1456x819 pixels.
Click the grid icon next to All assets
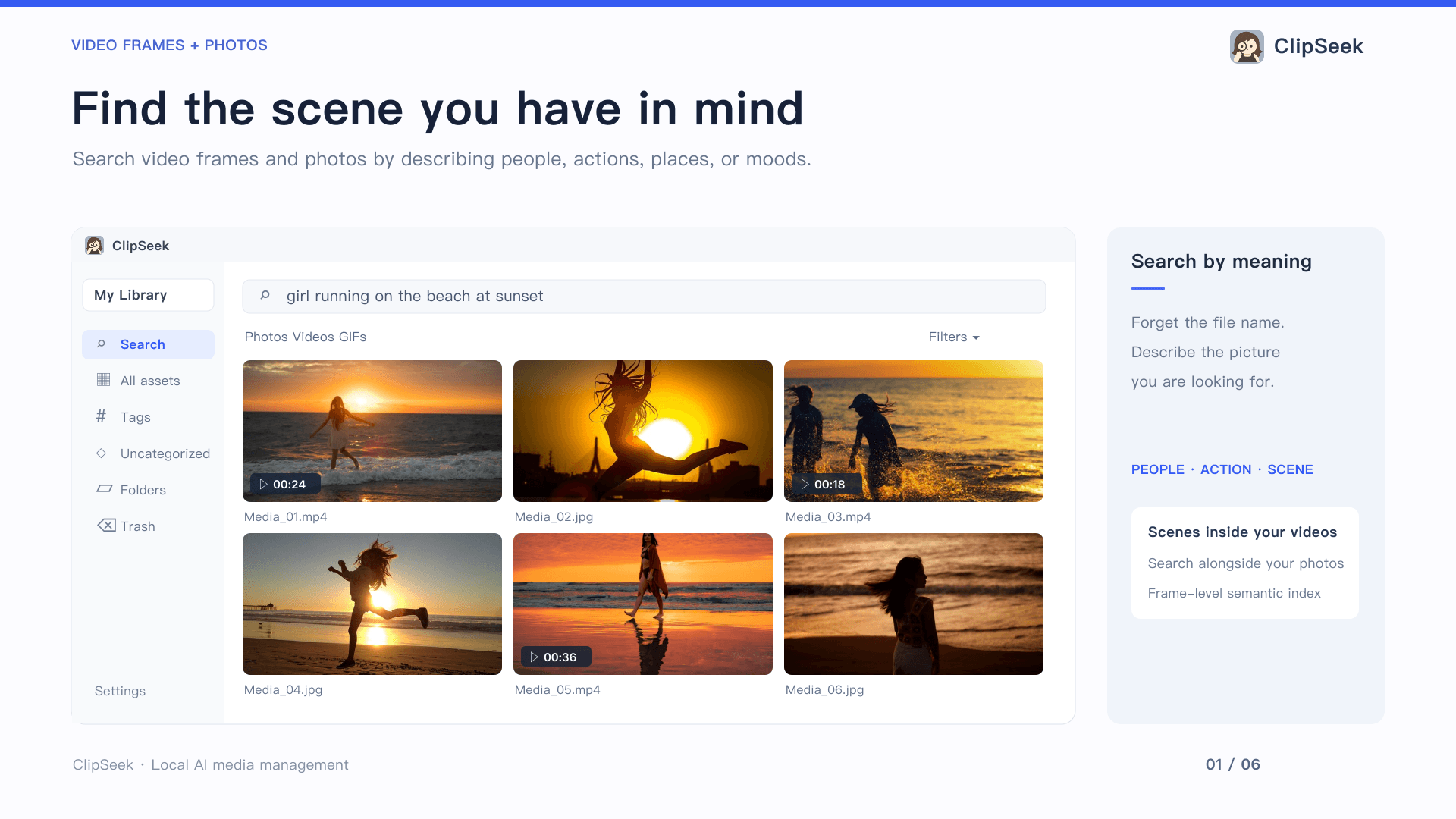pyautogui.click(x=103, y=380)
